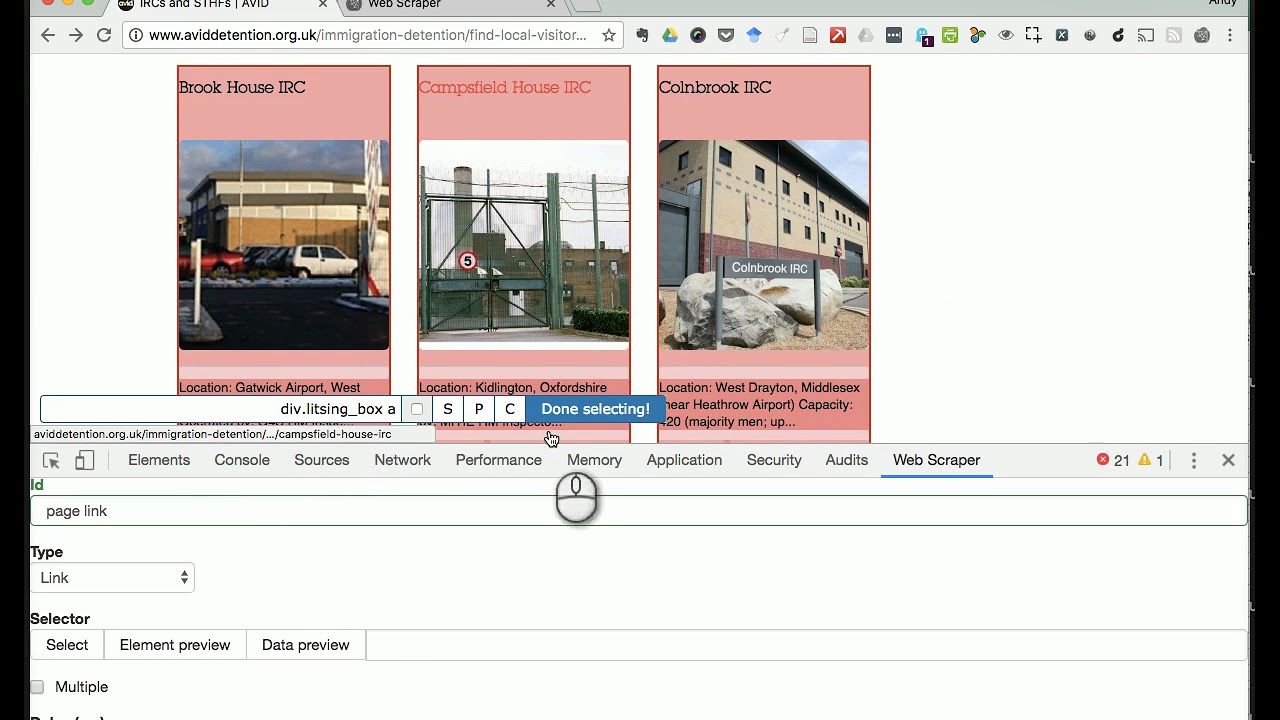The image size is (1280, 720).
Task: Open the Performance tab
Action: (x=499, y=460)
